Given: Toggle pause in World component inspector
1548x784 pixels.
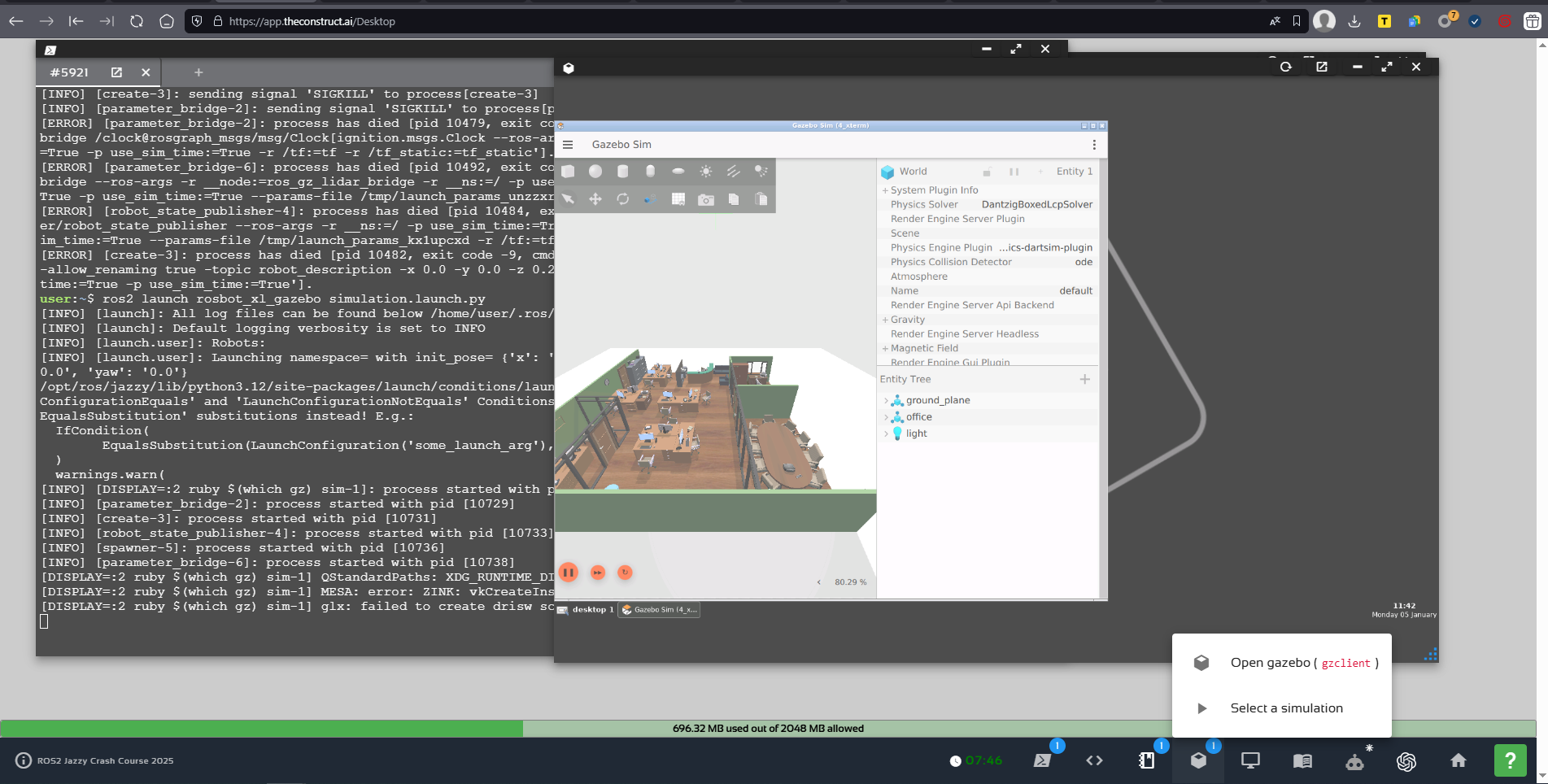Looking at the screenshot, I should (1014, 172).
